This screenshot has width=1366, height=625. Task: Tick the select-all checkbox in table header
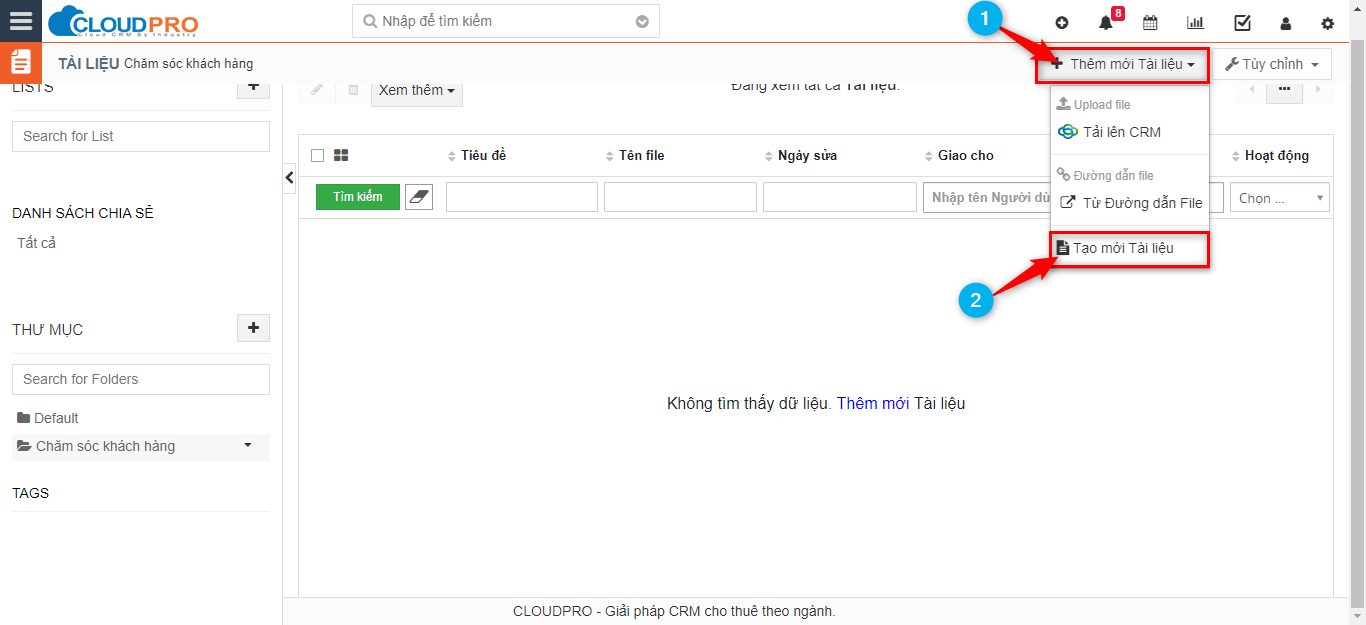pos(318,155)
